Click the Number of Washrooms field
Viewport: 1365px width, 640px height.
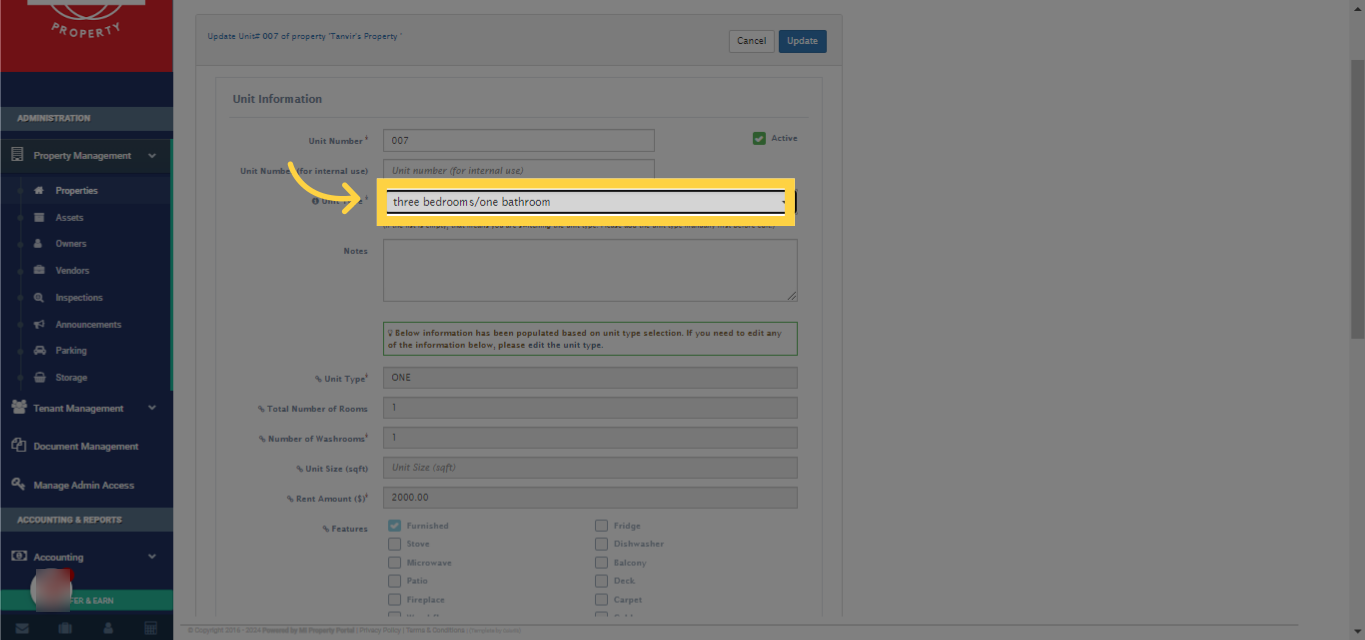[590, 437]
